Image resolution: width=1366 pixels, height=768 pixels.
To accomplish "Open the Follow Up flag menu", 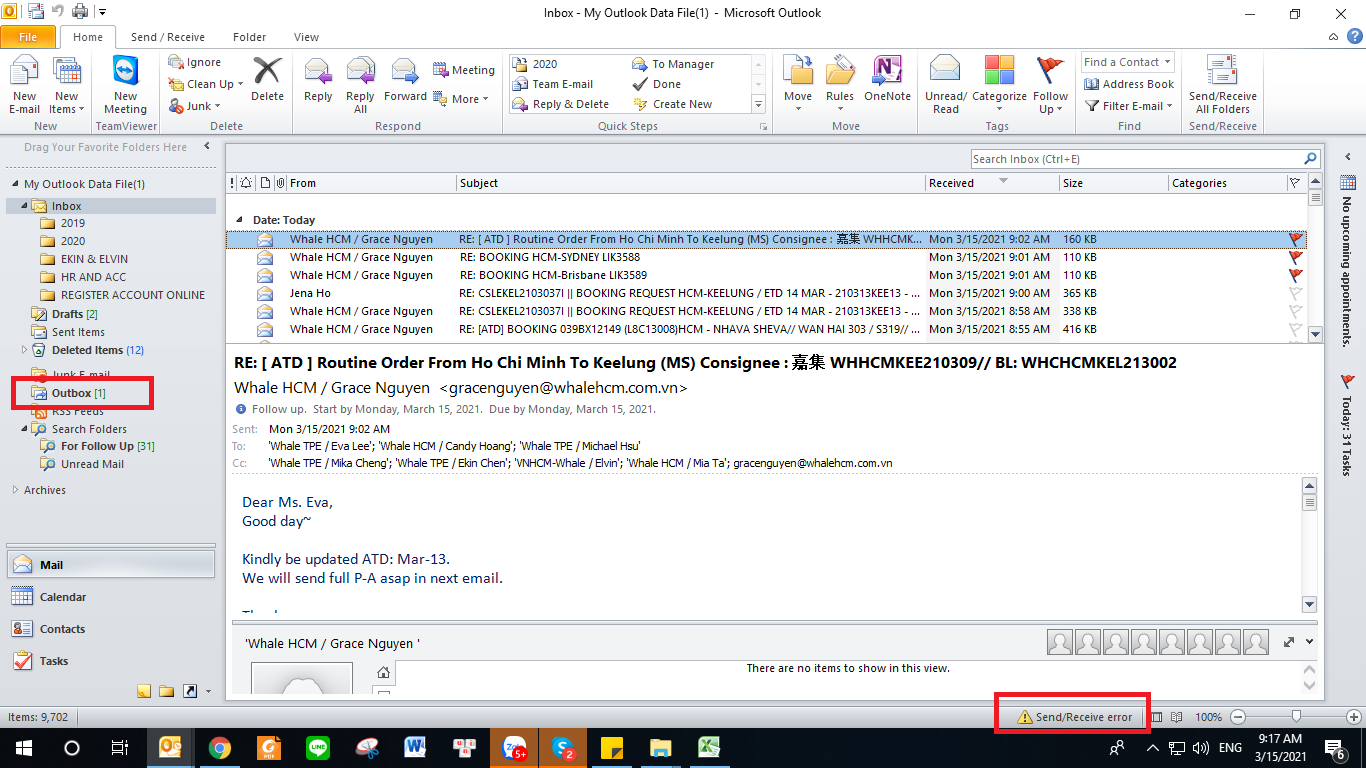I will (1051, 86).
